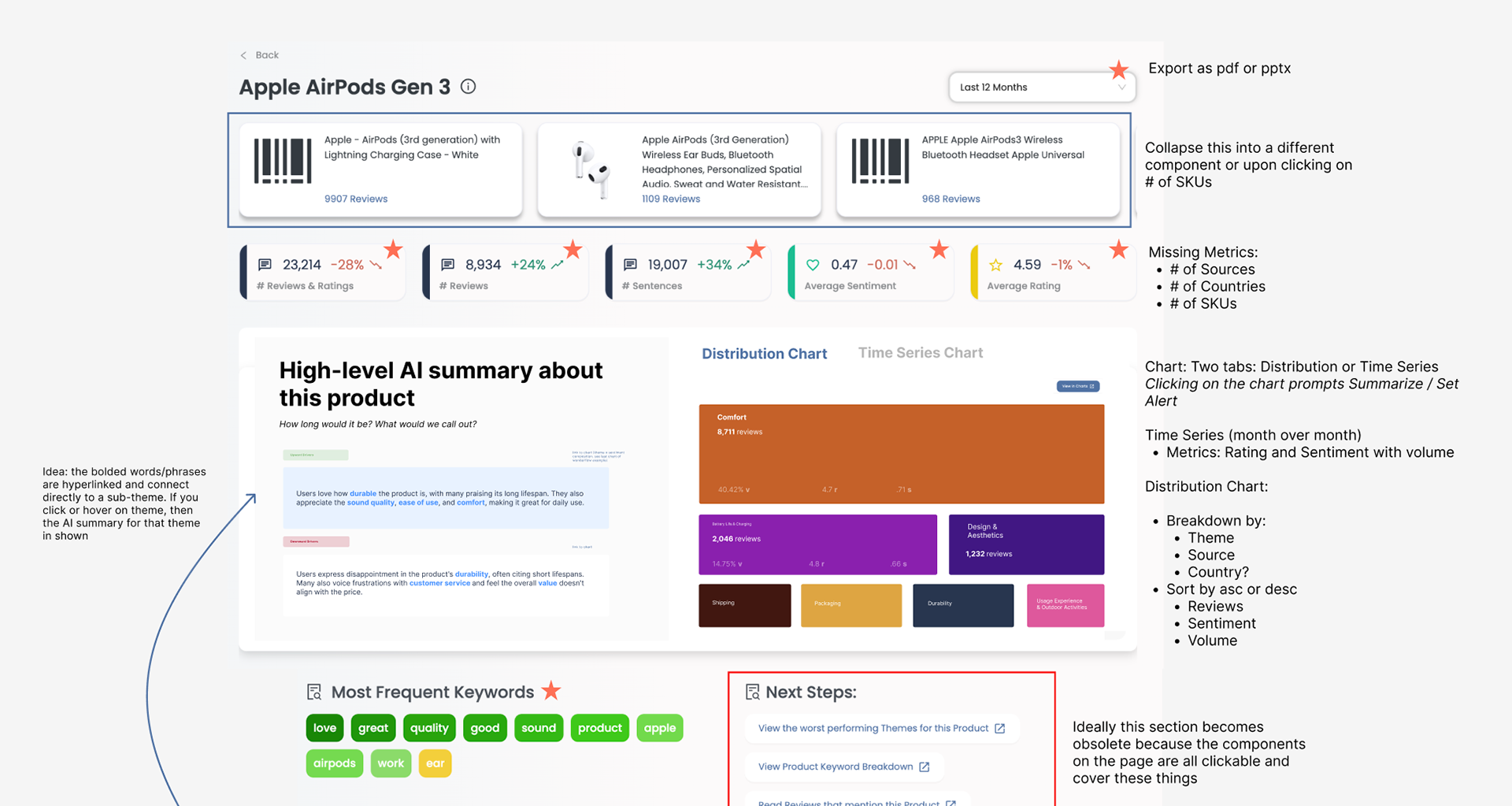Select the purple Battery Life & Charging tile
This screenshot has height=806, width=1512.
point(817,544)
